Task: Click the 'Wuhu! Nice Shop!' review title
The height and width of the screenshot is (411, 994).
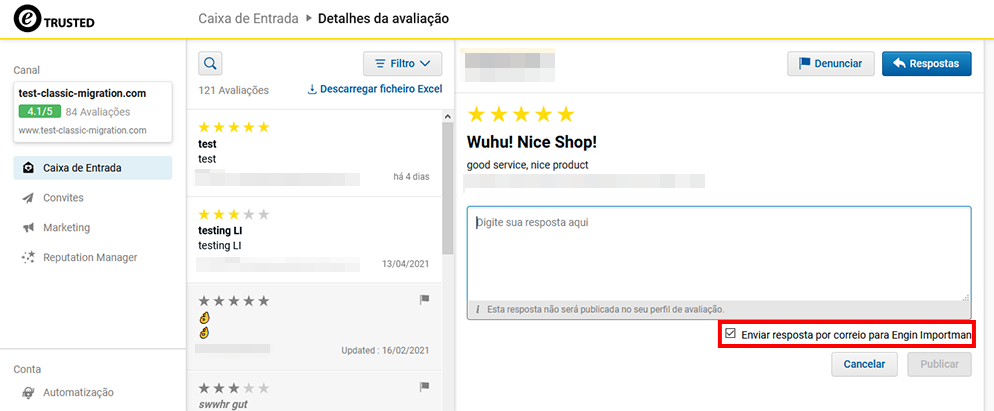Action: 531,141
